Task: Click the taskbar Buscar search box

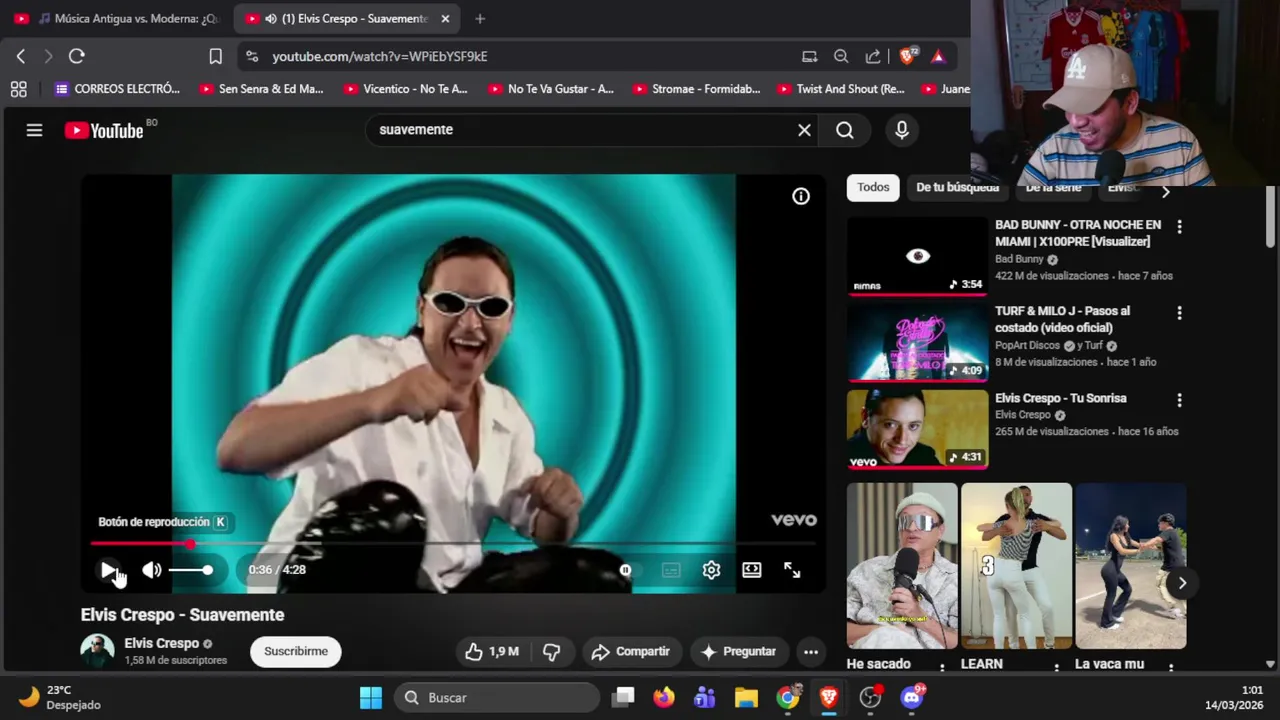Action: point(496,698)
